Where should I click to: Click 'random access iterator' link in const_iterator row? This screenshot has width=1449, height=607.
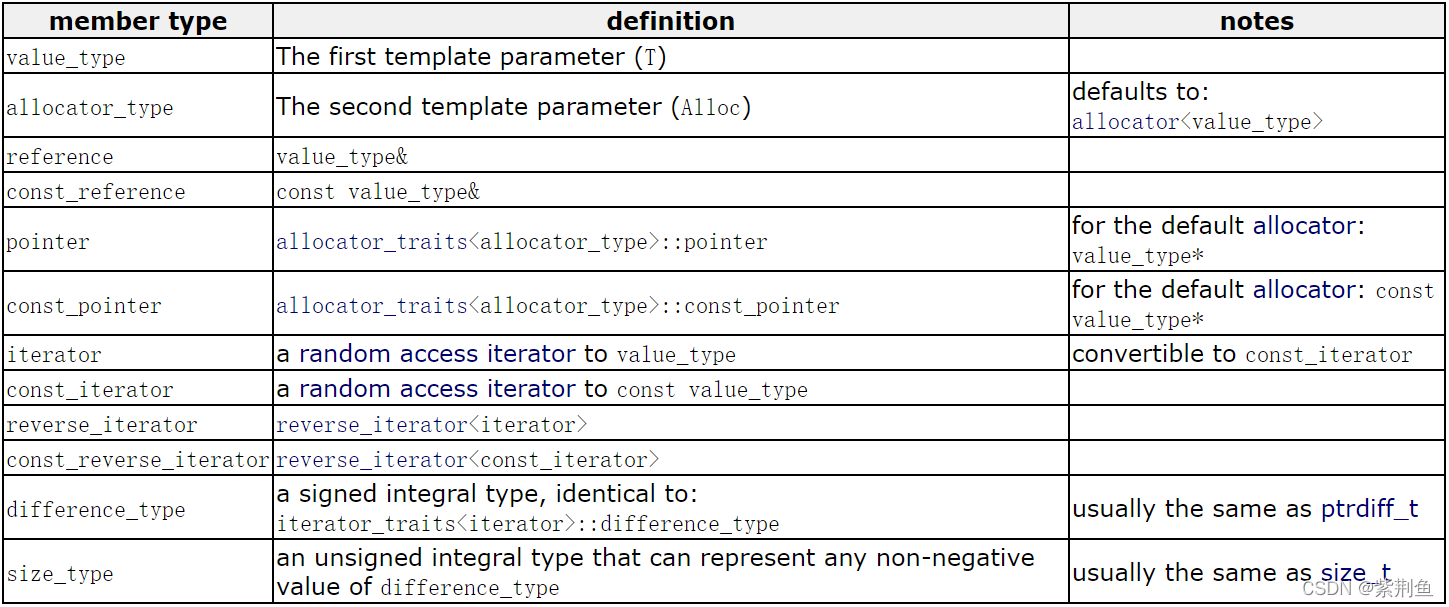(x=437, y=389)
